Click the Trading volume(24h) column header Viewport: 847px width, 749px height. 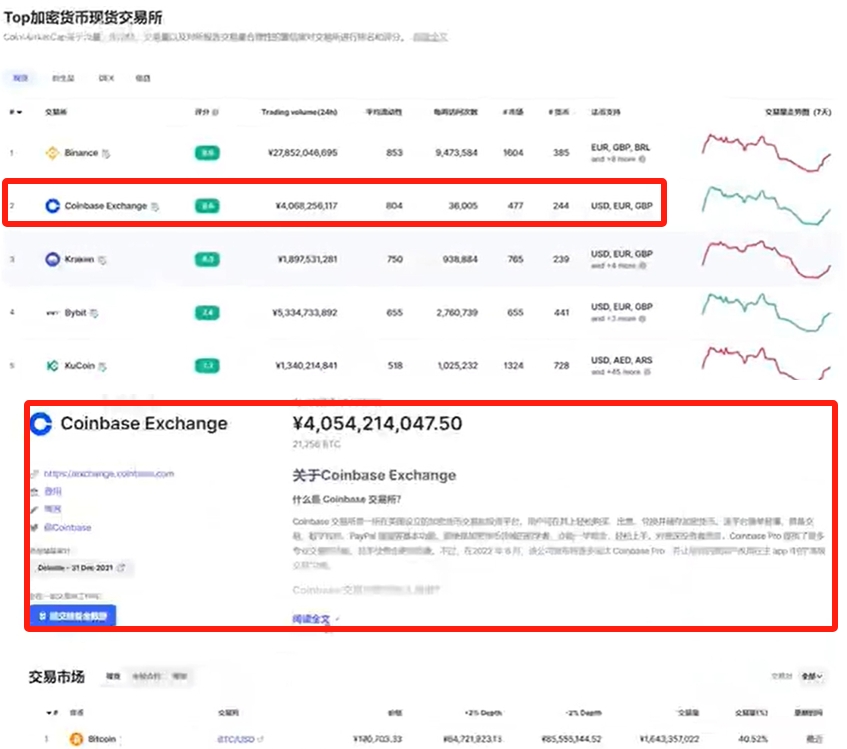[x=299, y=112]
